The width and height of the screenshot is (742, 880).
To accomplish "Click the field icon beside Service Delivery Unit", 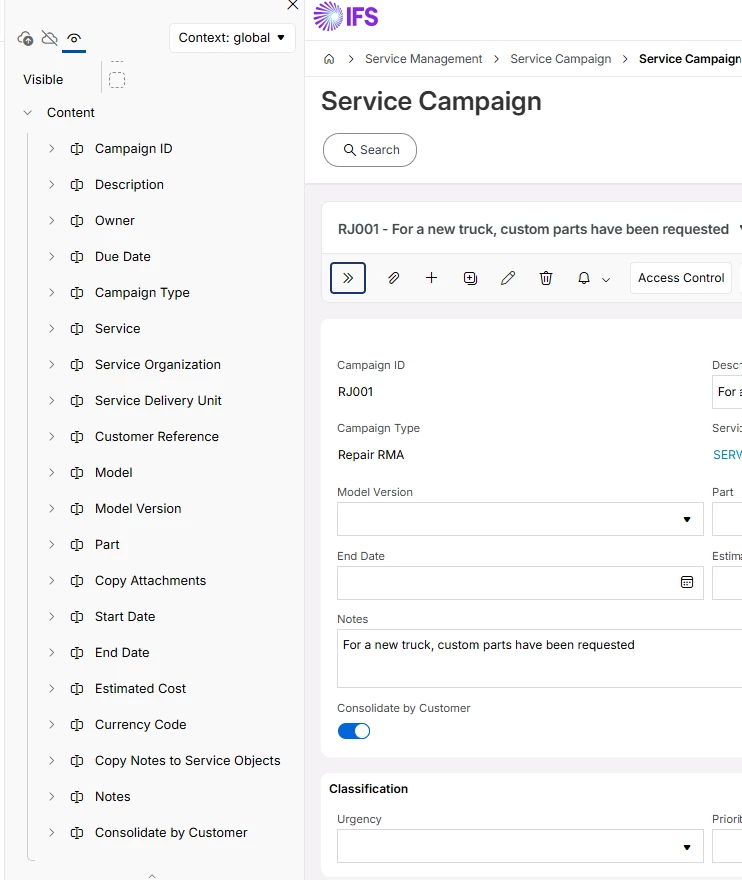I will point(77,401).
